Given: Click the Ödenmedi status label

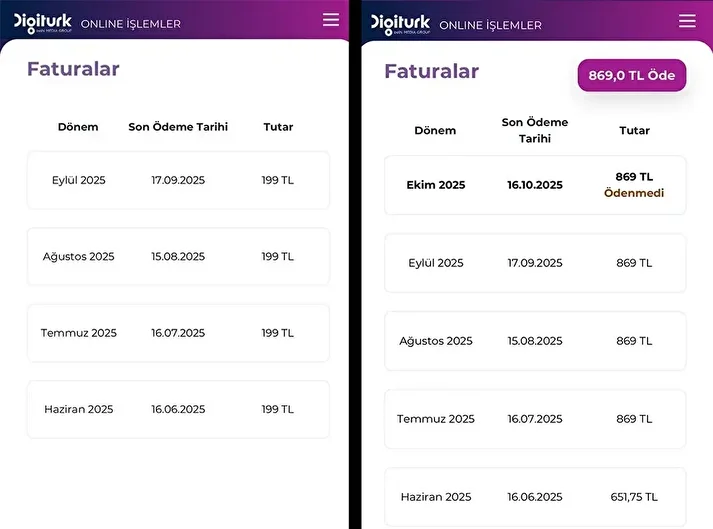Looking at the screenshot, I should pos(634,193).
